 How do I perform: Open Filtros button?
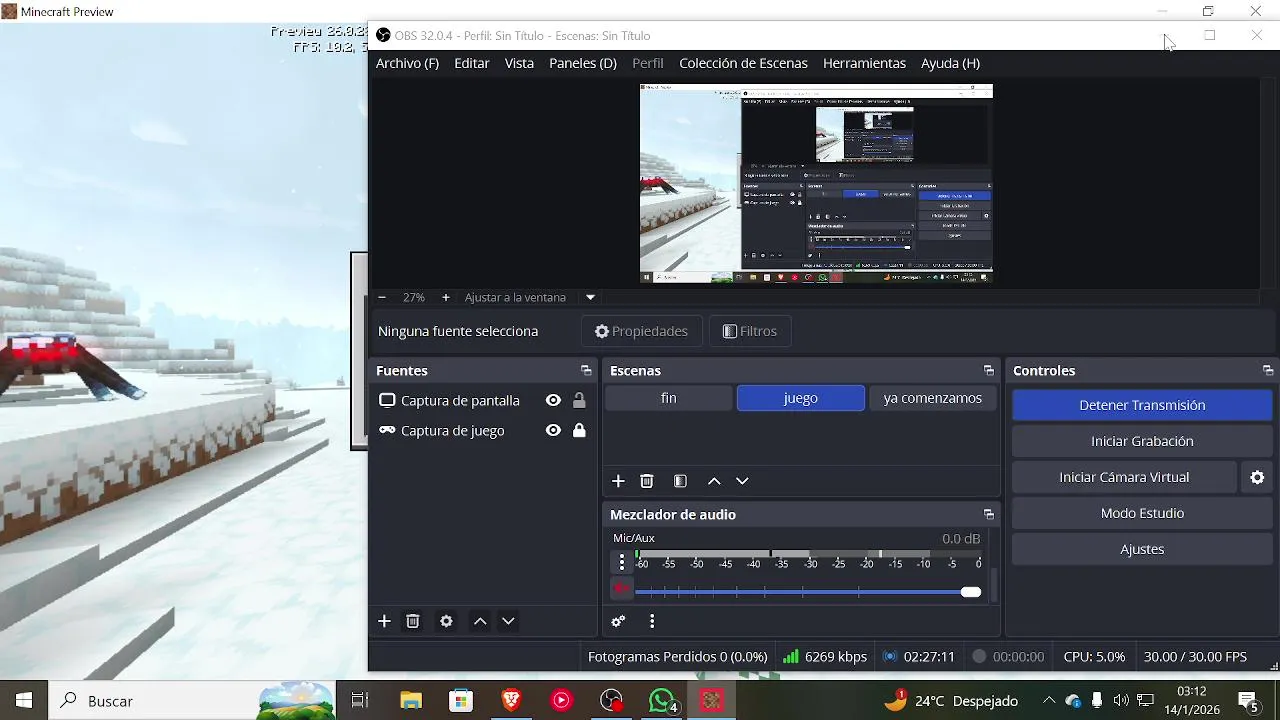[x=749, y=331]
